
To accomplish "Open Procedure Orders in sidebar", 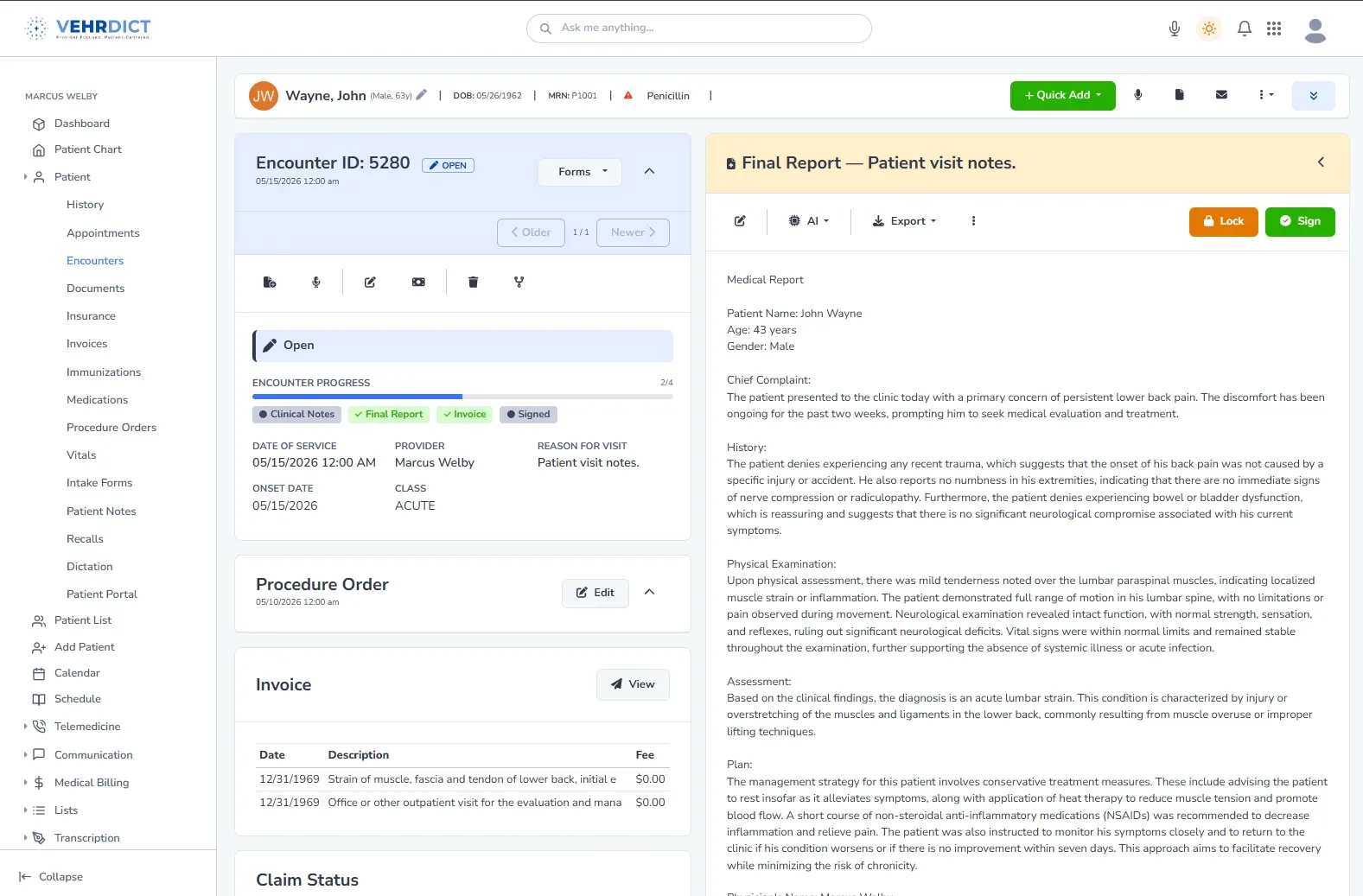I will click(111, 428).
